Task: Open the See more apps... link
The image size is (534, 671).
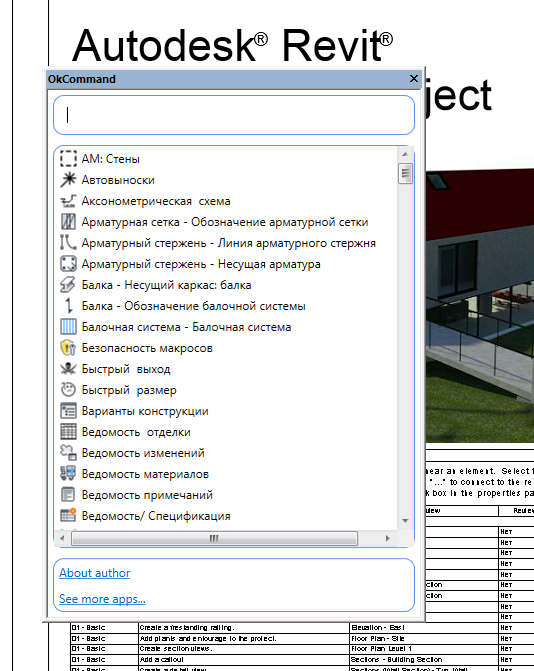Action: [102, 599]
